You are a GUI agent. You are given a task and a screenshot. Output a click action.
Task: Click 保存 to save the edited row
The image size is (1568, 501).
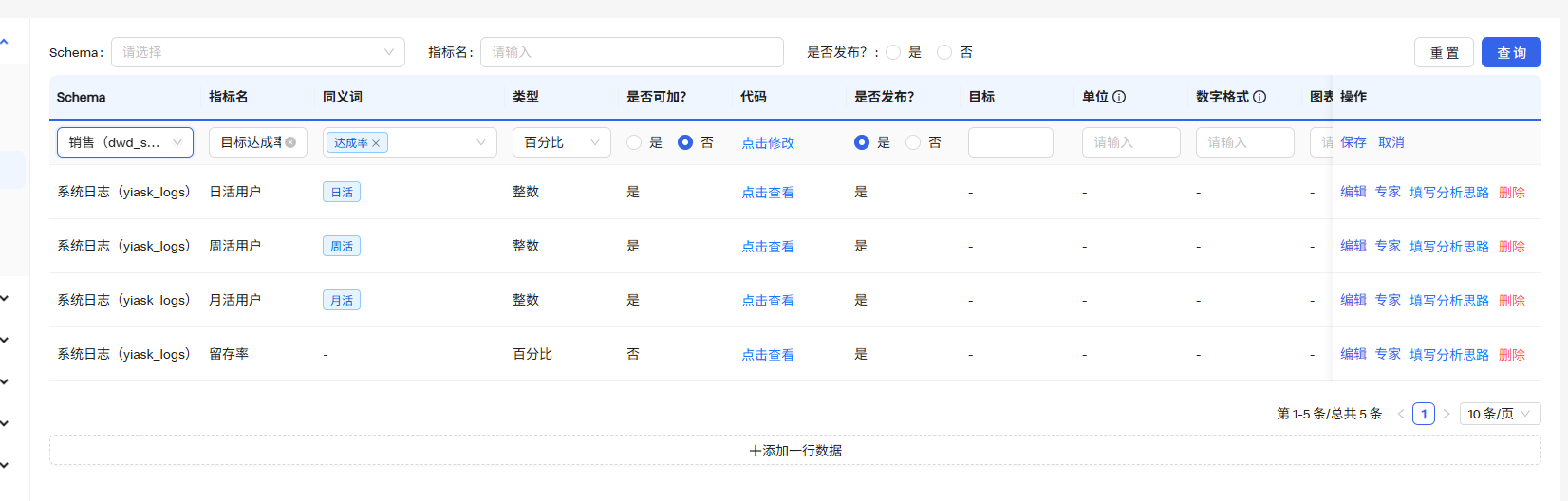point(1353,142)
